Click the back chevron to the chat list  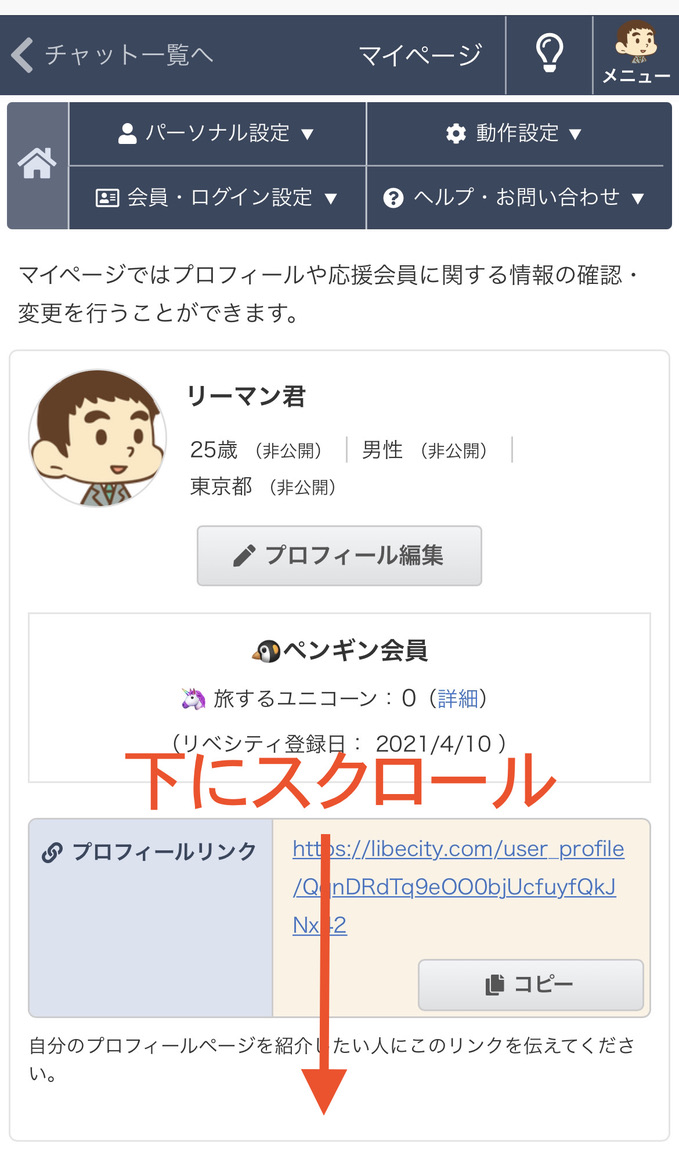click(x=23, y=55)
